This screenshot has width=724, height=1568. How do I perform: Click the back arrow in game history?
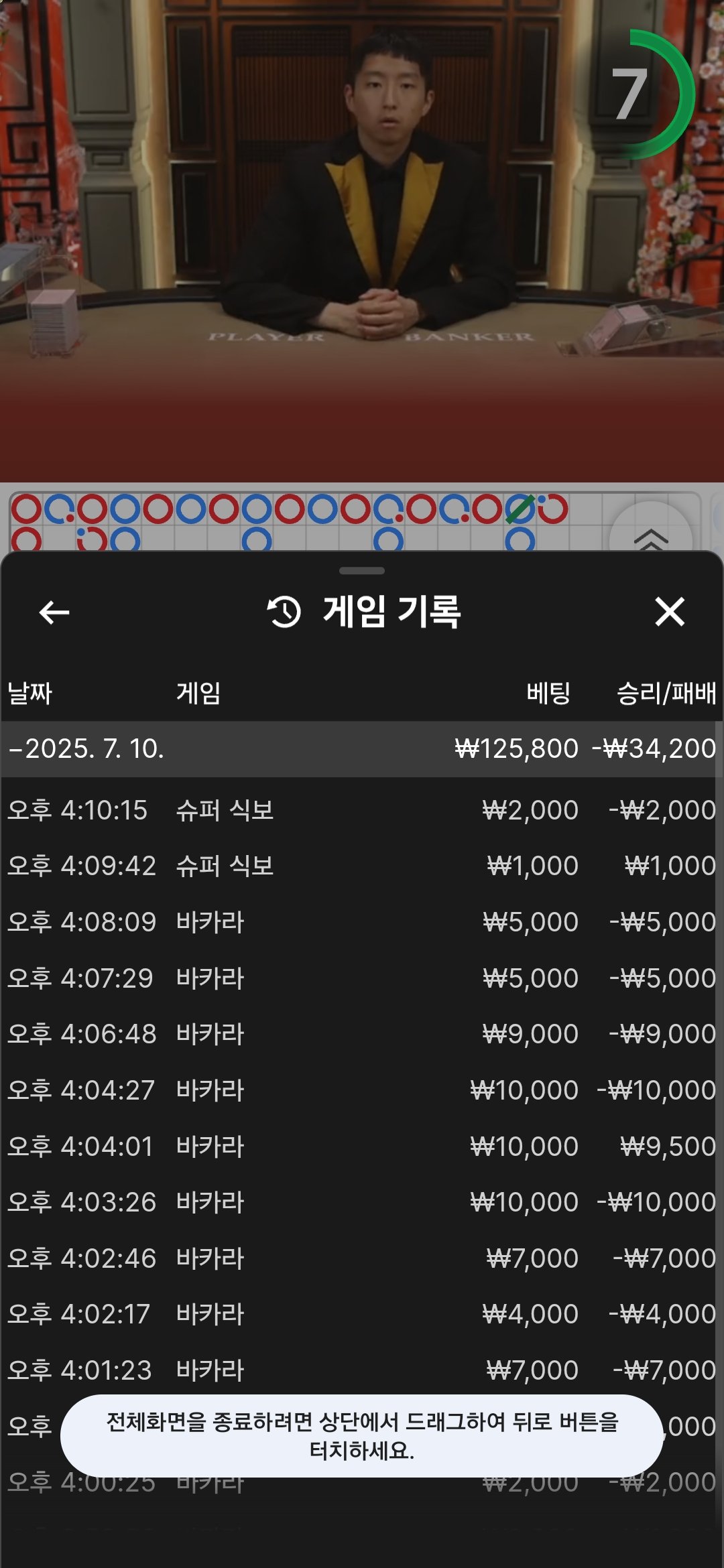54,612
